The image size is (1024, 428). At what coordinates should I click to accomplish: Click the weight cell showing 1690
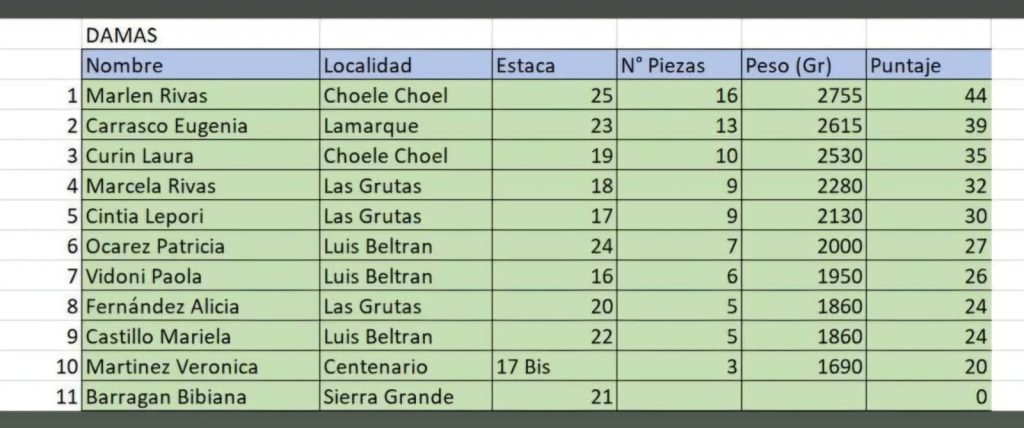803,367
